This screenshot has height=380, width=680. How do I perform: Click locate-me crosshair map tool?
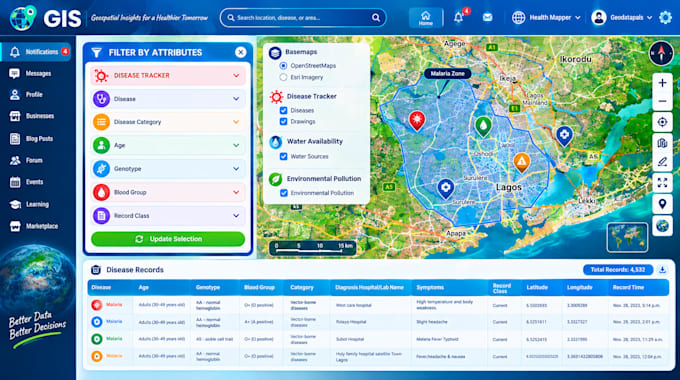click(x=662, y=122)
